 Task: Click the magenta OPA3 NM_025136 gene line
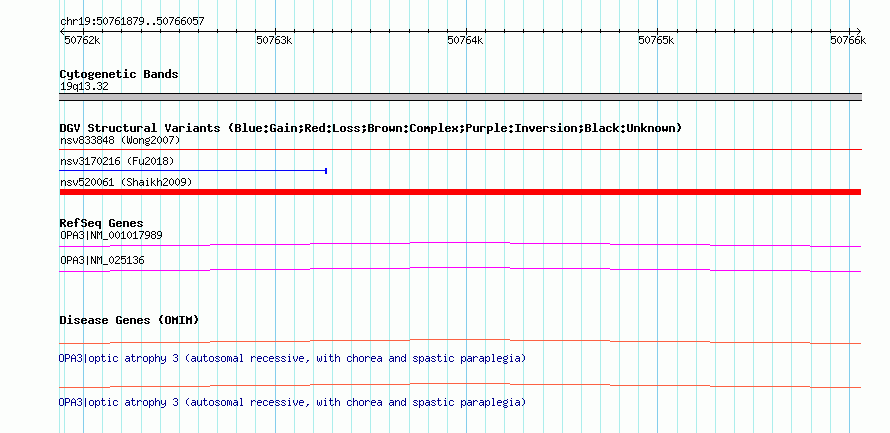[x=460, y=270]
